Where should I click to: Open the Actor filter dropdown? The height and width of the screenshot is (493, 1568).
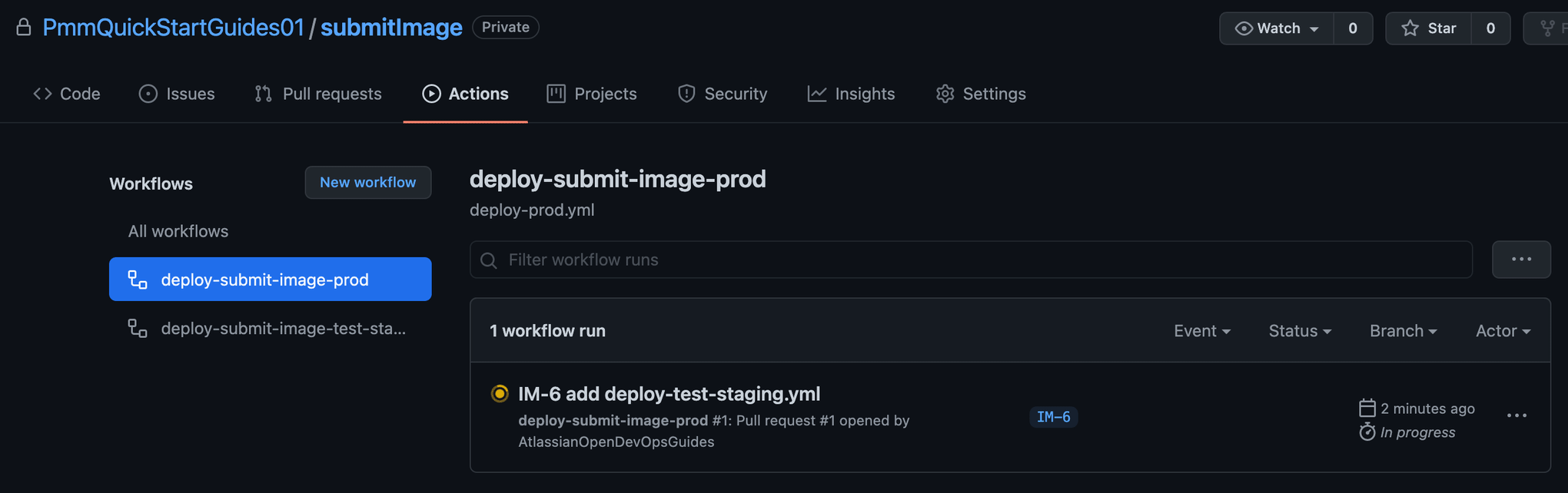[1502, 331]
